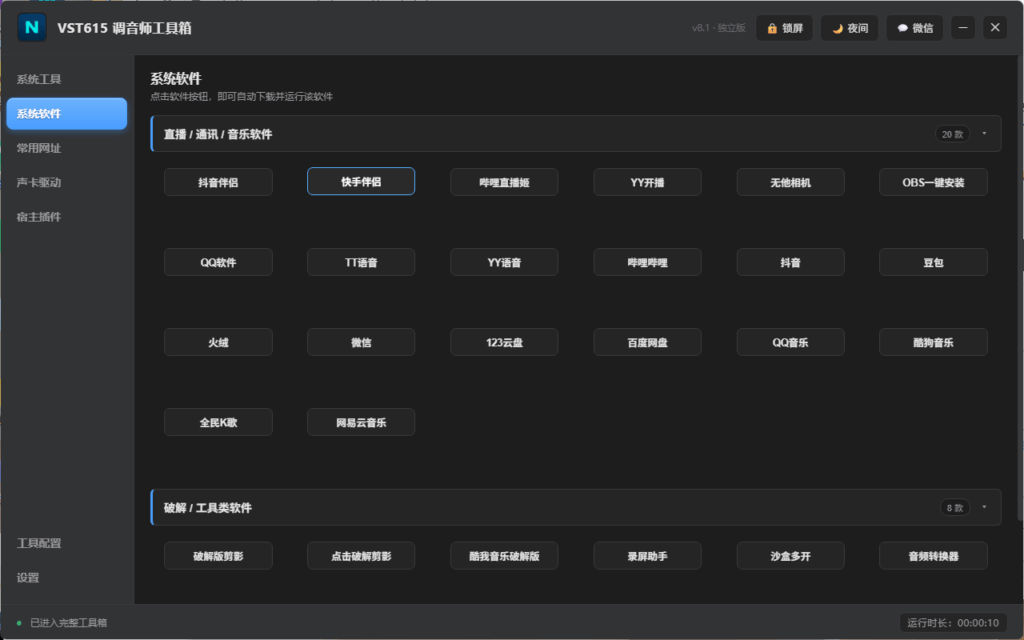Click the 运行时长 timer in status bar
The height and width of the screenshot is (640, 1024).
coord(953,622)
